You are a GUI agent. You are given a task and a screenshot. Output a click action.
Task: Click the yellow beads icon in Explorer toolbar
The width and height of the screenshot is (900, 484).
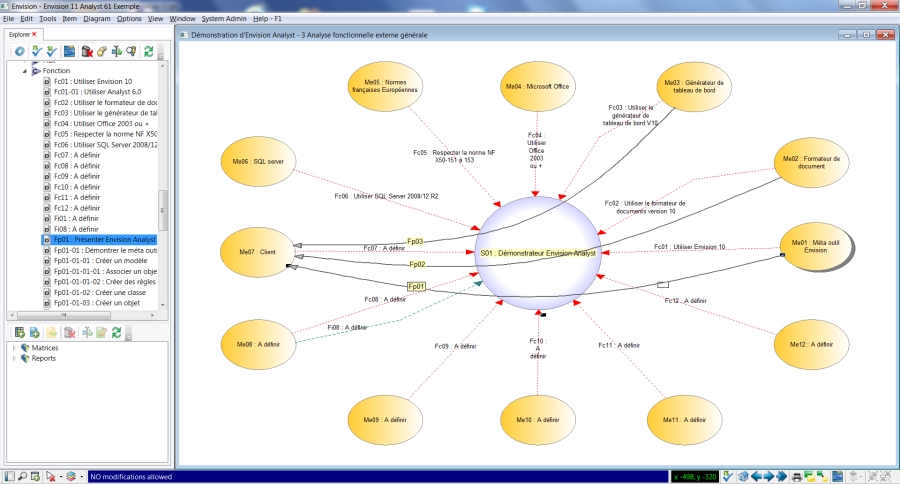point(102,51)
